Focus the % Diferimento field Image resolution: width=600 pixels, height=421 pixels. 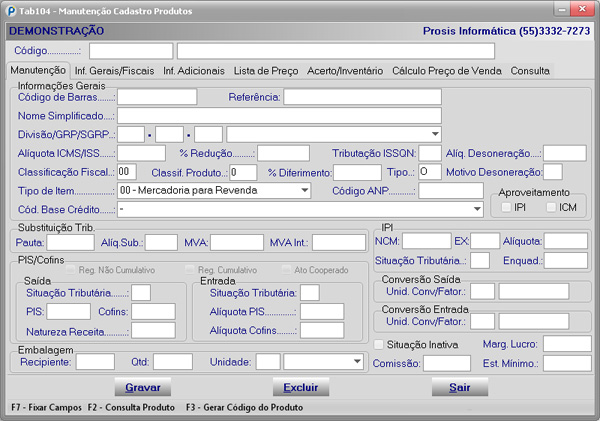[x=357, y=173]
